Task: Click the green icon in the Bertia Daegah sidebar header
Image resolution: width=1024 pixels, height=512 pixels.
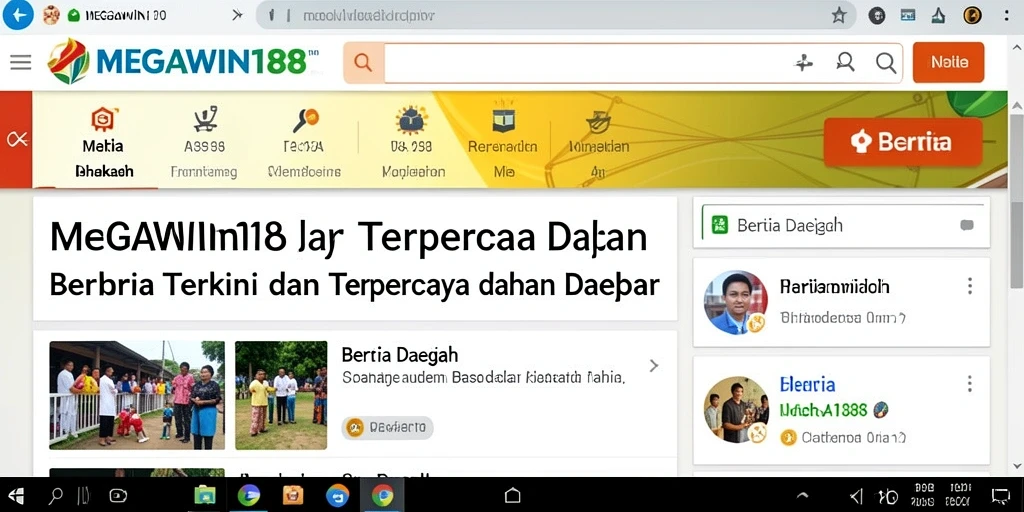Action: coord(720,225)
